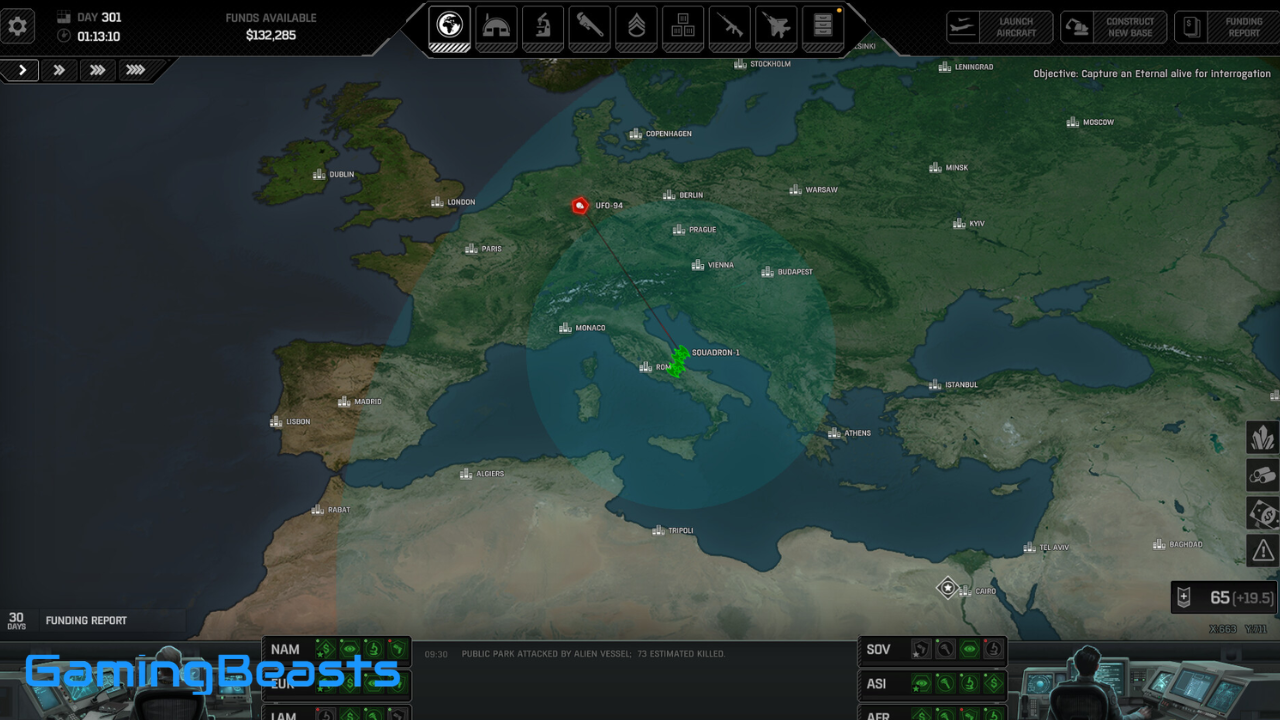Click the Funds Available $132,285 display

[x=271, y=27]
